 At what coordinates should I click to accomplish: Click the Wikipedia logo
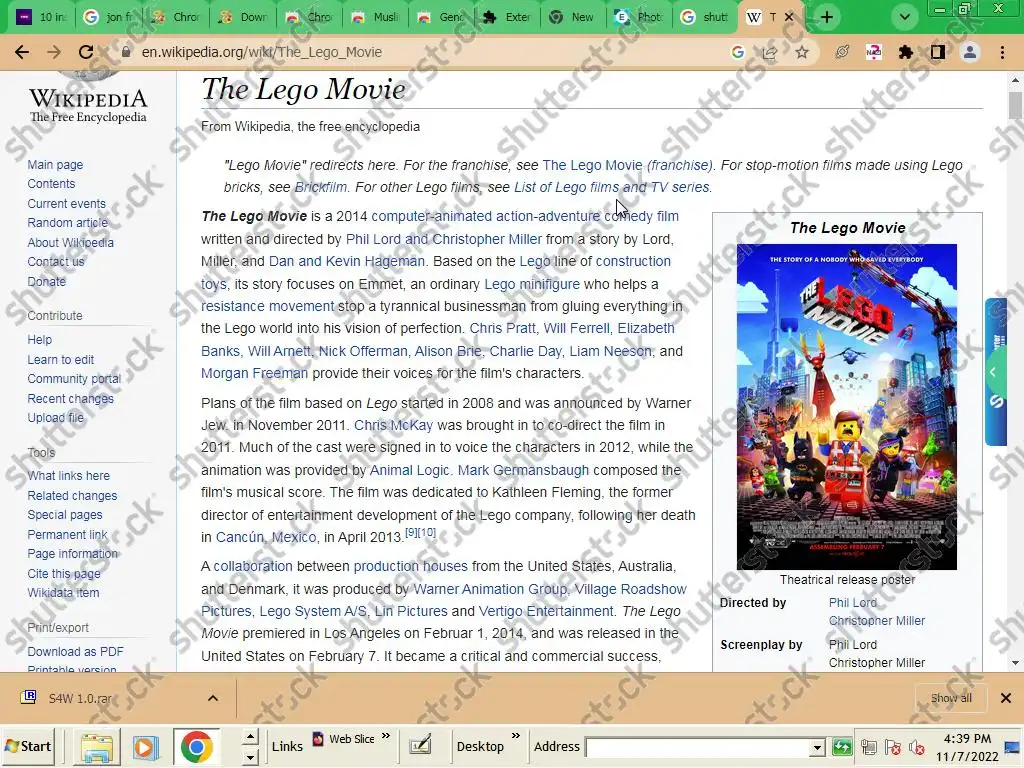tap(88, 98)
